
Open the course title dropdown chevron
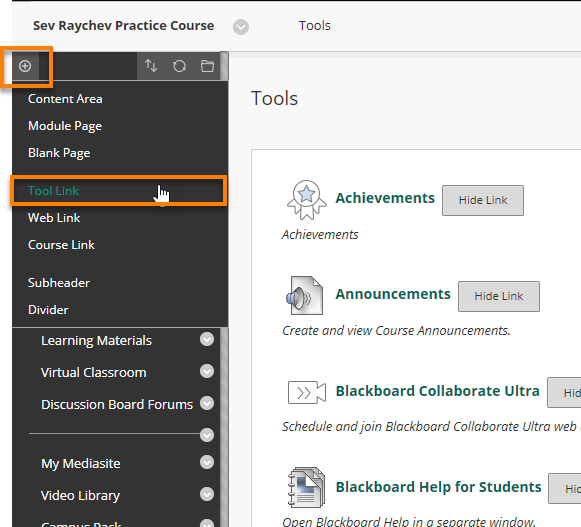pyautogui.click(x=241, y=27)
